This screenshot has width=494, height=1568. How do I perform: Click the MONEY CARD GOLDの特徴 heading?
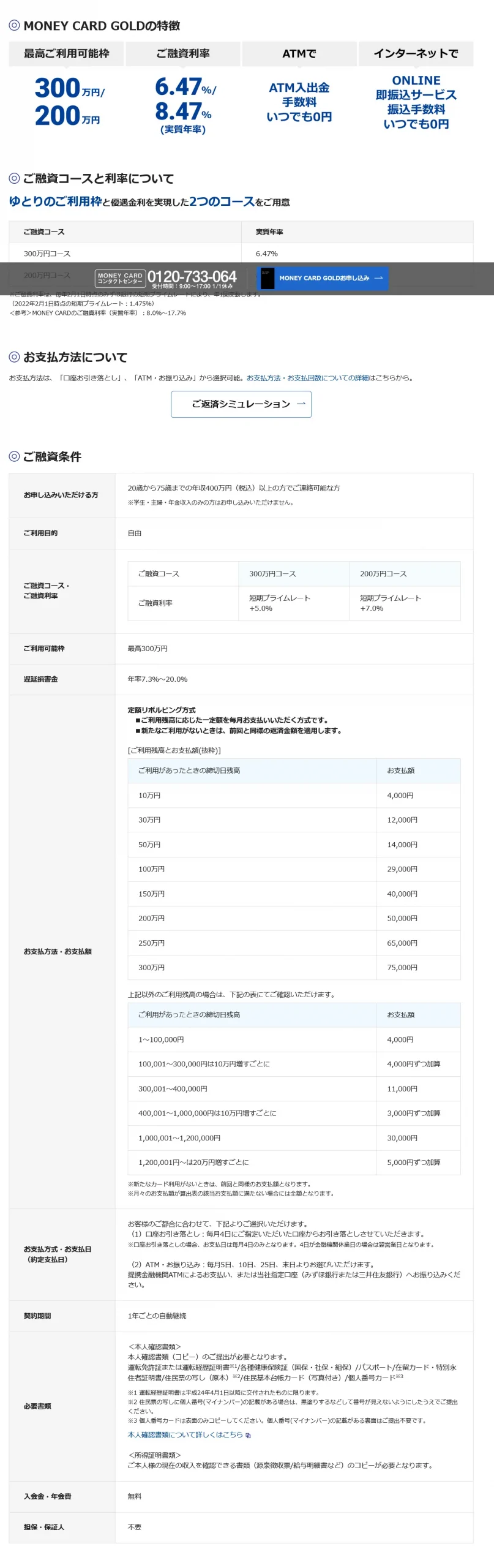[x=102, y=26]
